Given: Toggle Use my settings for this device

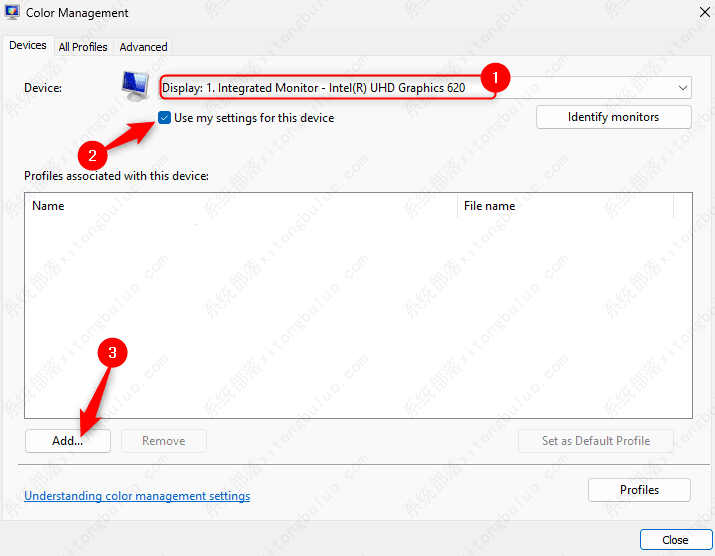Looking at the screenshot, I should click(x=165, y=118).
